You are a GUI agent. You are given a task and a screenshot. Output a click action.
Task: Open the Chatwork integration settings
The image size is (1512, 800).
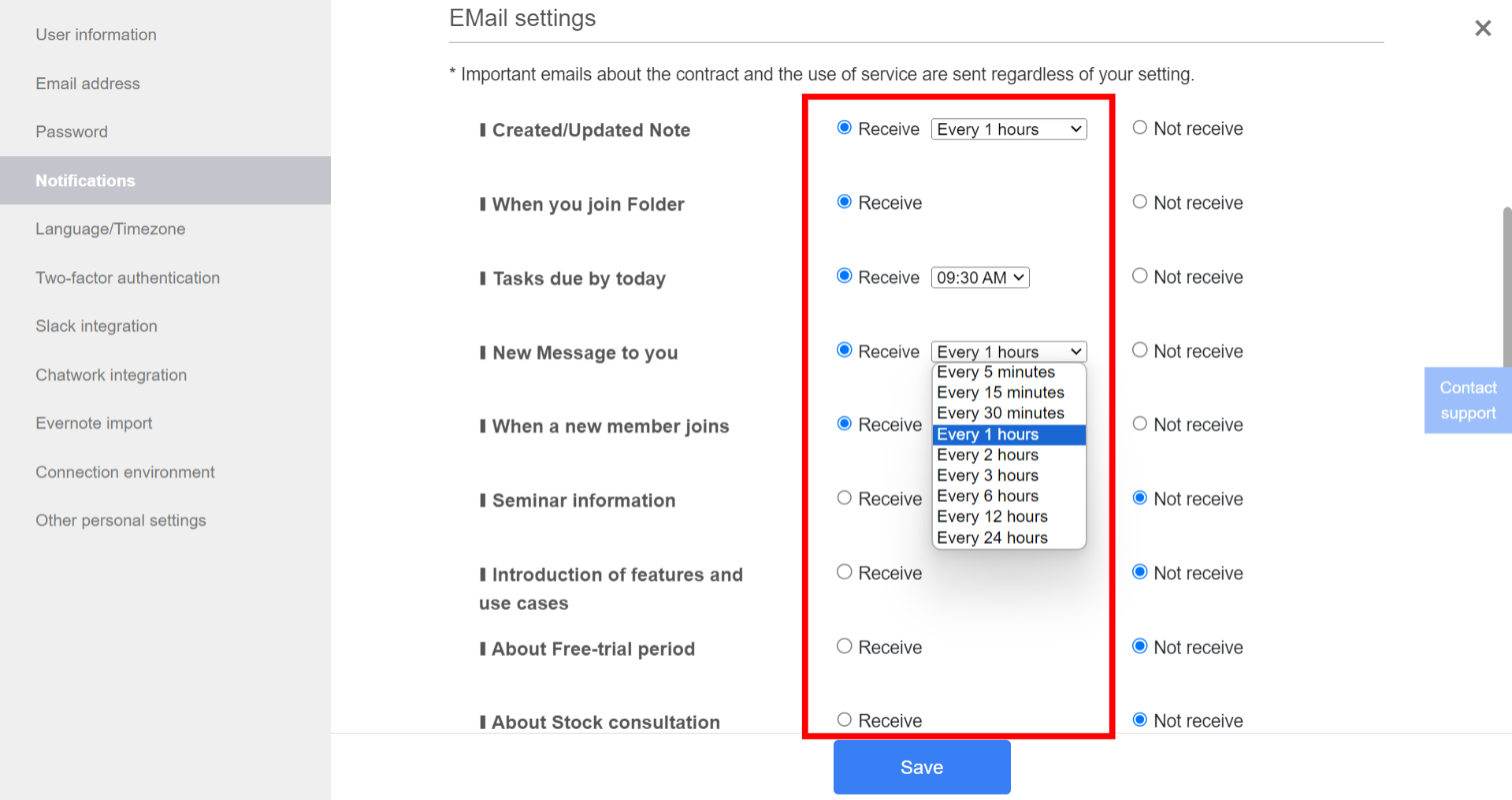point(110,374)
